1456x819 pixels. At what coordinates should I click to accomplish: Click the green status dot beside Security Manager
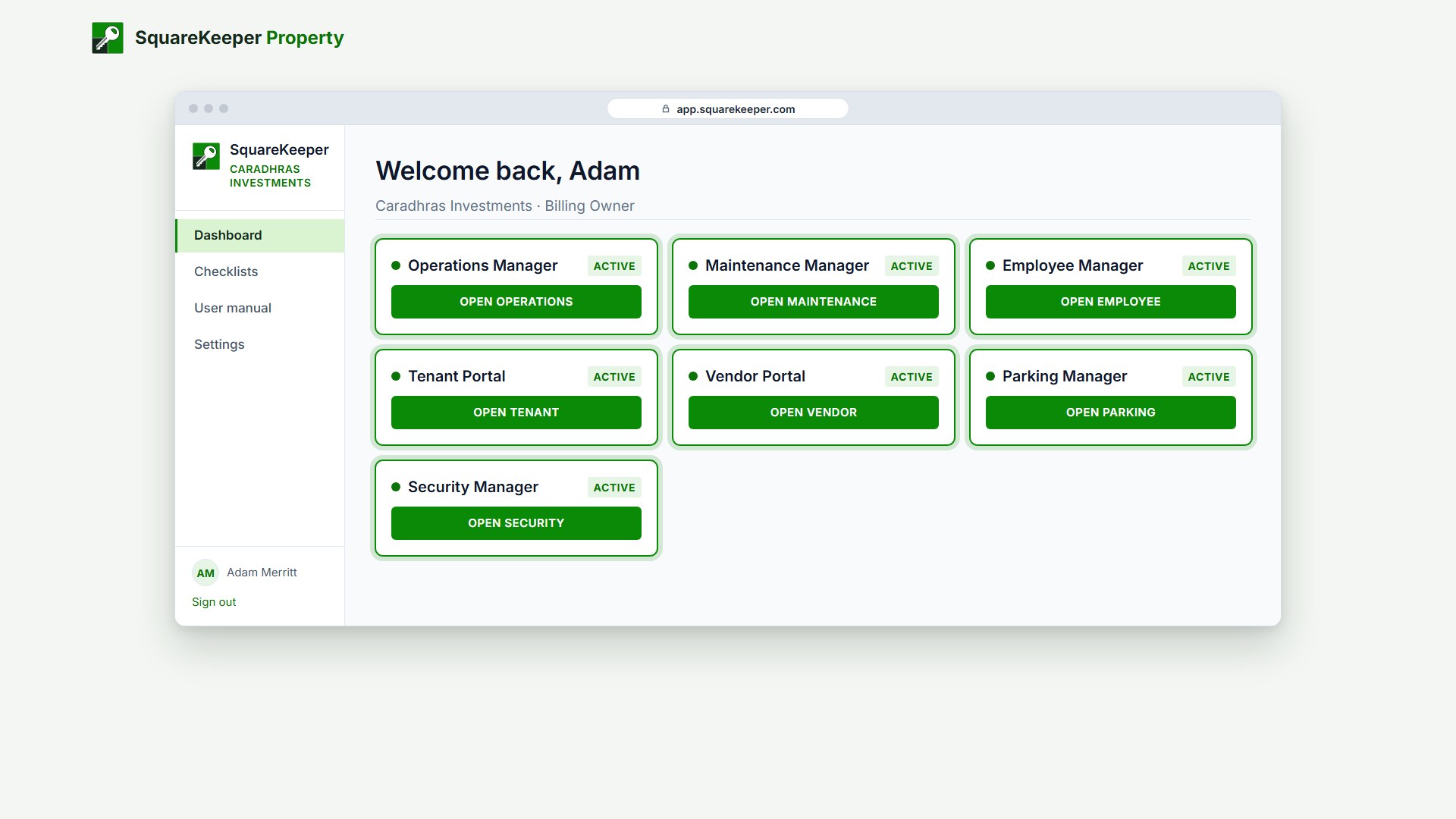coord(396,487)
